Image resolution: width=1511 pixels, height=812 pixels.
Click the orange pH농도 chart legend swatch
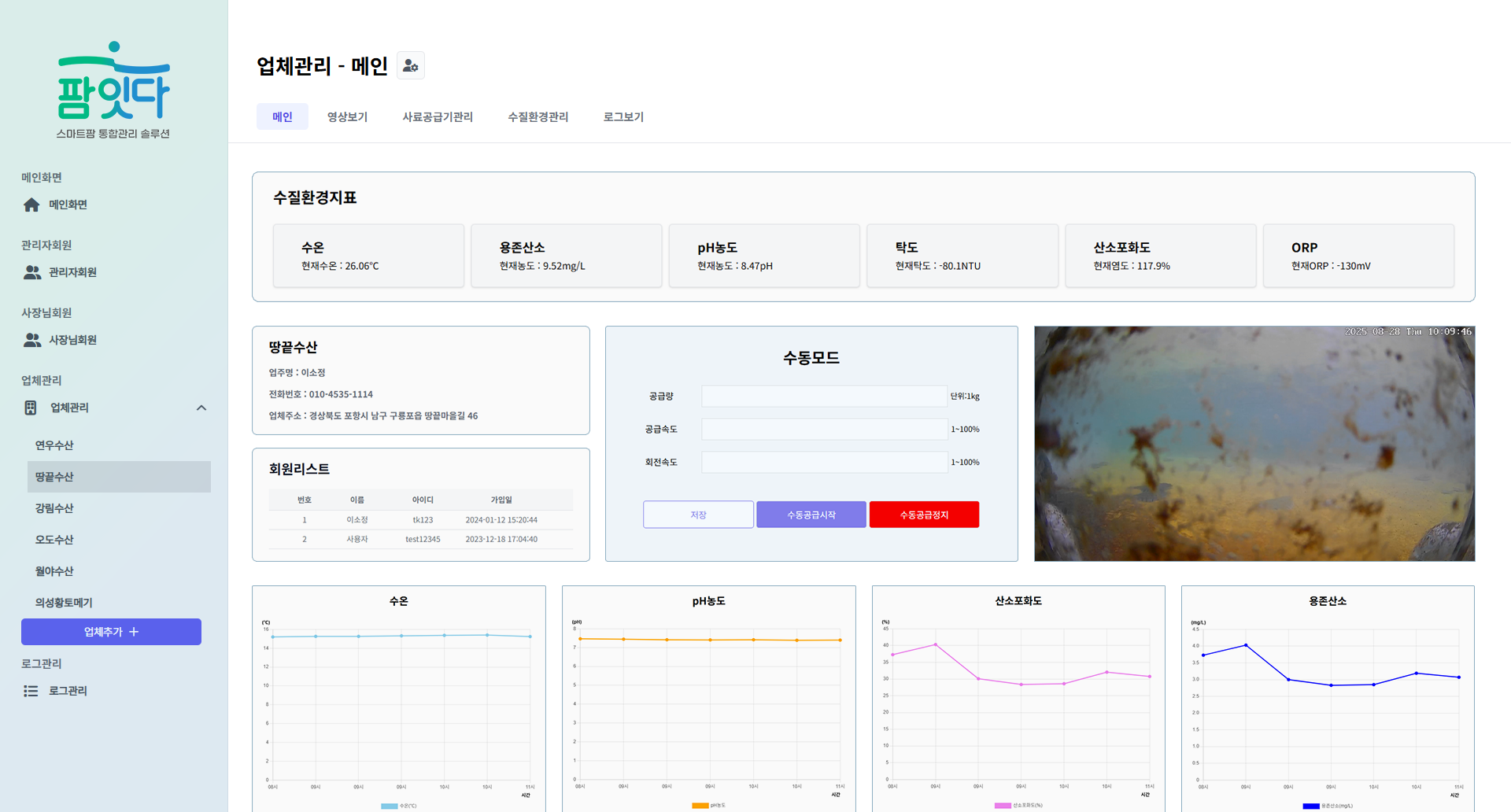coord(700,806)
